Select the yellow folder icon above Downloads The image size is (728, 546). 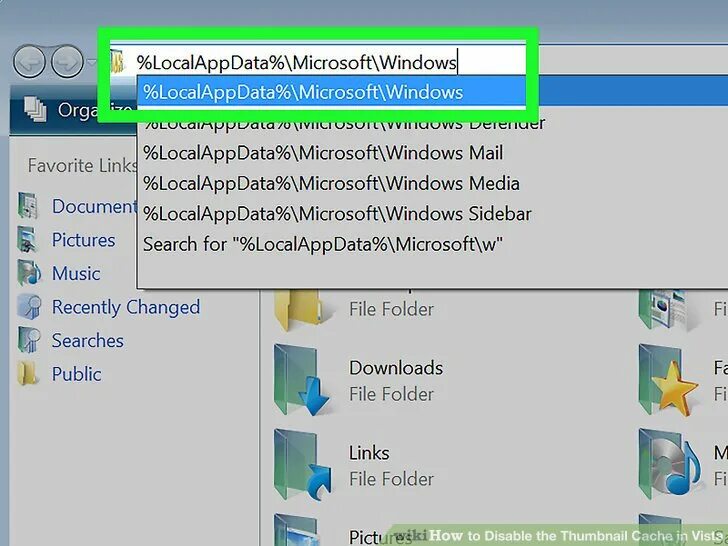point(301,309)
